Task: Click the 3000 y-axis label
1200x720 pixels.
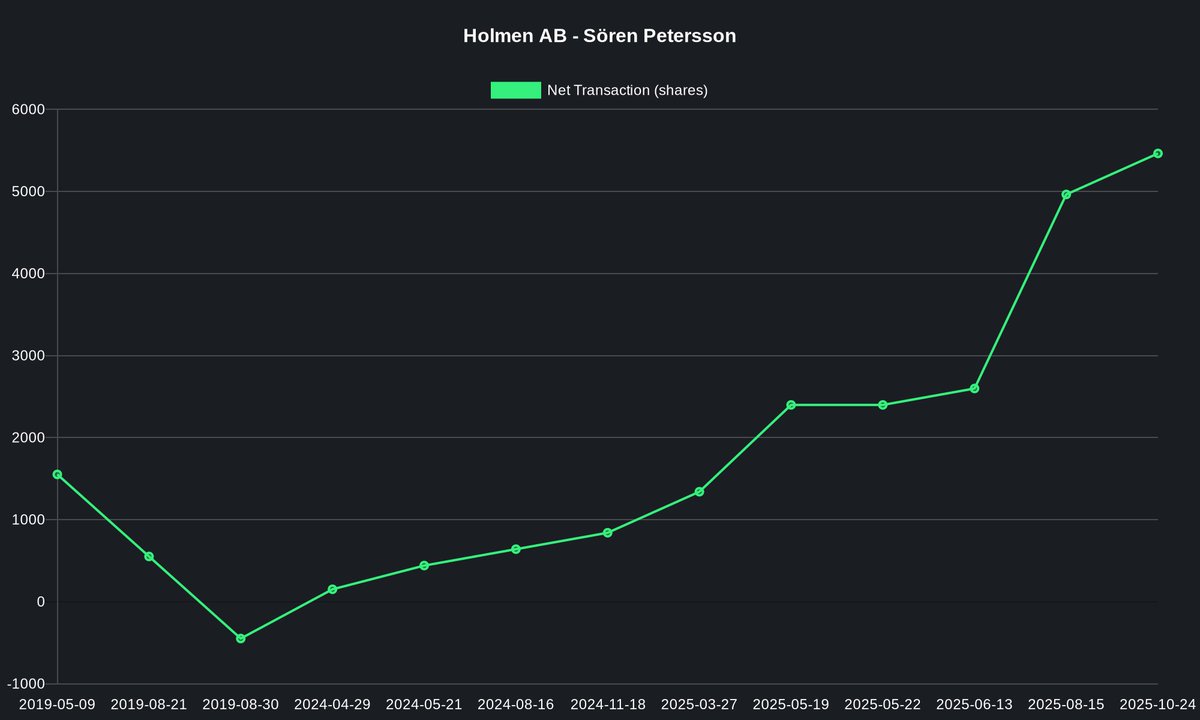Action: (x=29, y=355)
